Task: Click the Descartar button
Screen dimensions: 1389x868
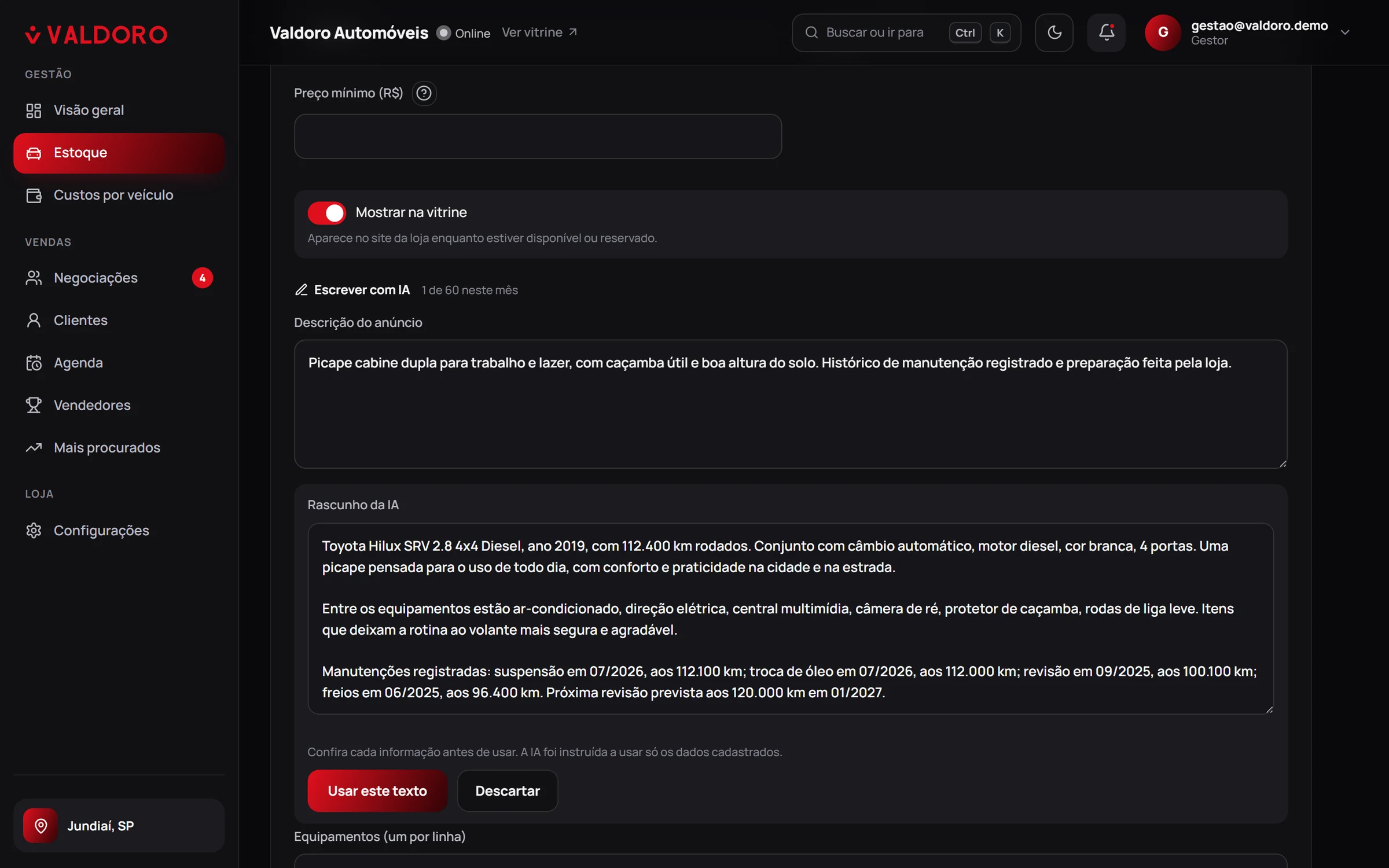Action: point(508,791)
